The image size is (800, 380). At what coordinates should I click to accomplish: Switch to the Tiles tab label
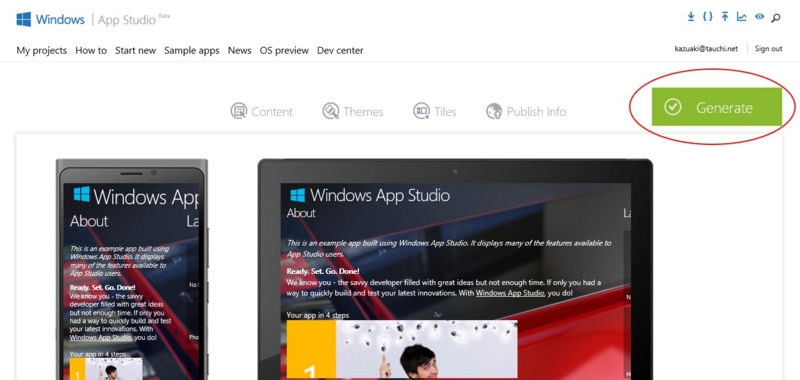click(x=445, y=112)
